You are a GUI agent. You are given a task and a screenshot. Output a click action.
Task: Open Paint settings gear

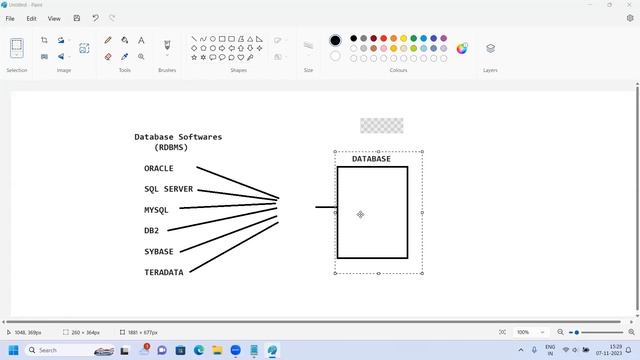point(630,18)
